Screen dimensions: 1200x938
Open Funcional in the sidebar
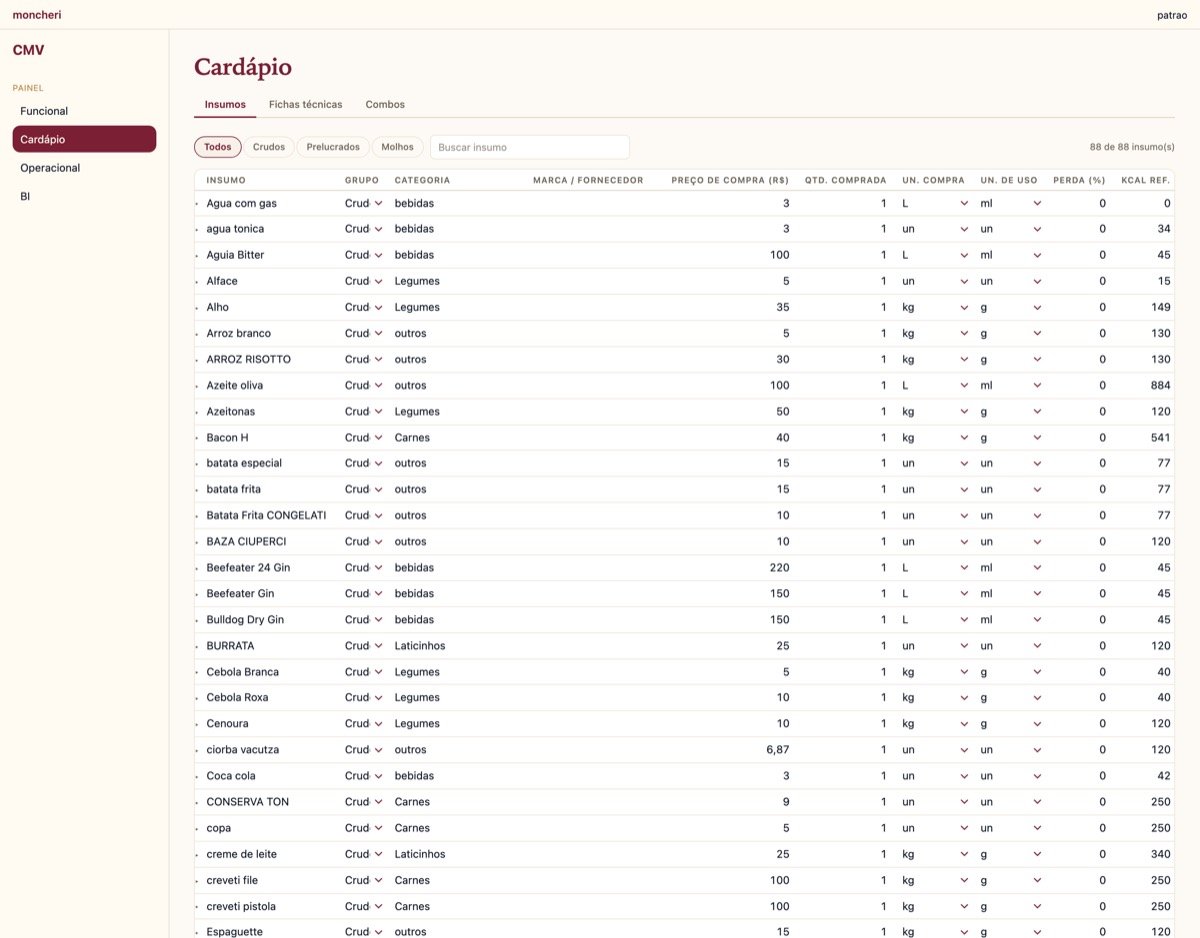84,111
